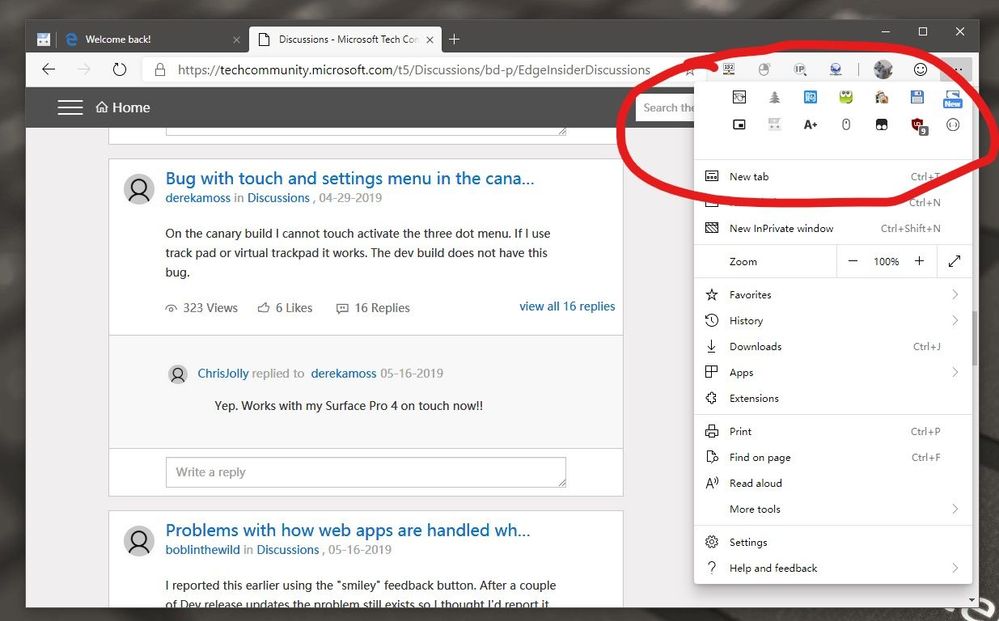The image size is (999, 621).
Task: Open derekamoss author profile under the thread title
Action: 198,198
